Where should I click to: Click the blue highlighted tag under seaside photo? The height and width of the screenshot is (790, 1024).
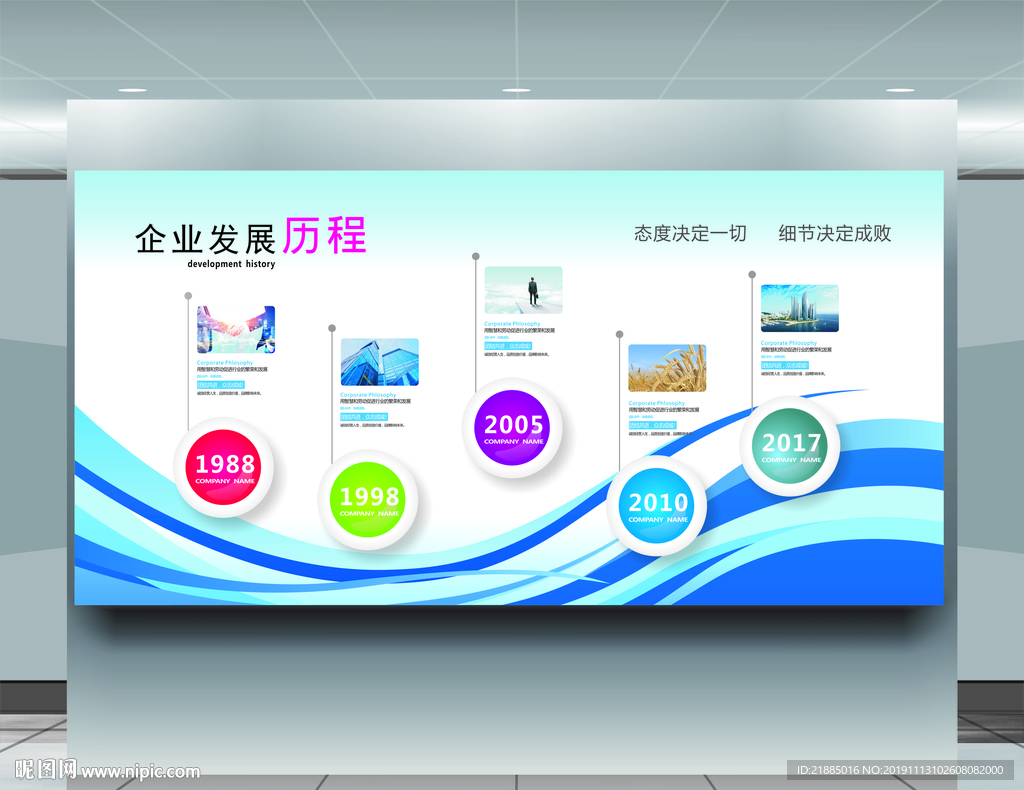pos(785,365)
